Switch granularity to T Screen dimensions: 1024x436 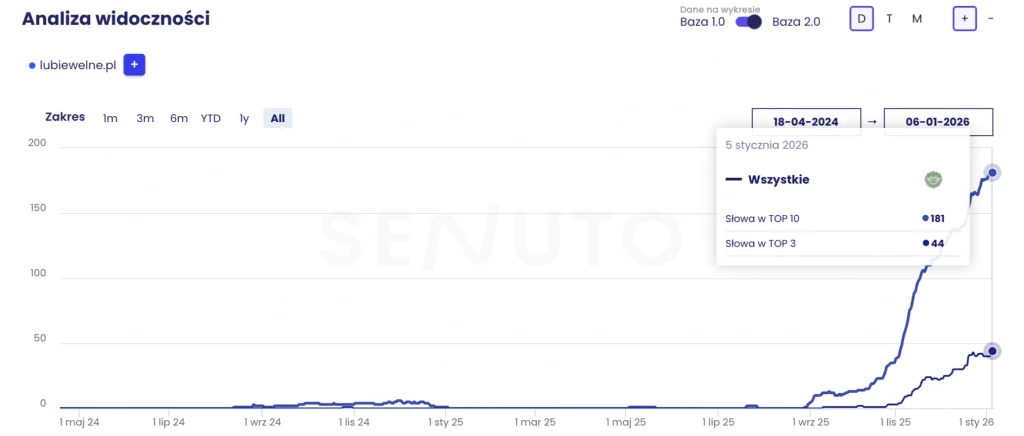pyautogui.click(x=889, y=19)
